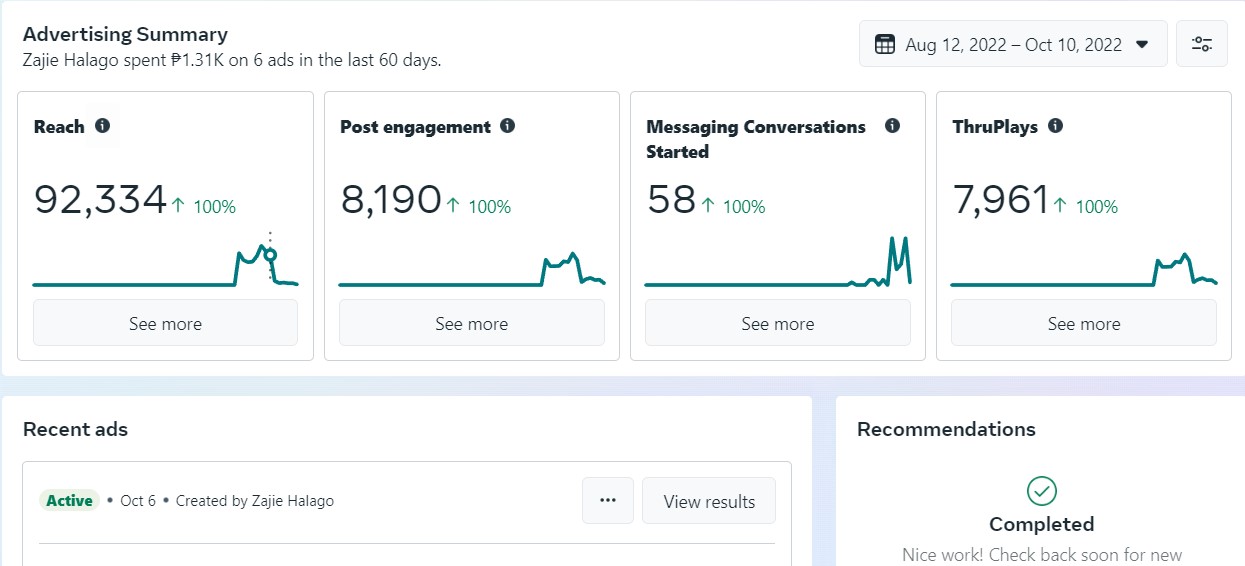The width and height of the screenshot is (1245, 566).
Task: Click the info icon next to Reach
Action: click(x=102, y=126)
